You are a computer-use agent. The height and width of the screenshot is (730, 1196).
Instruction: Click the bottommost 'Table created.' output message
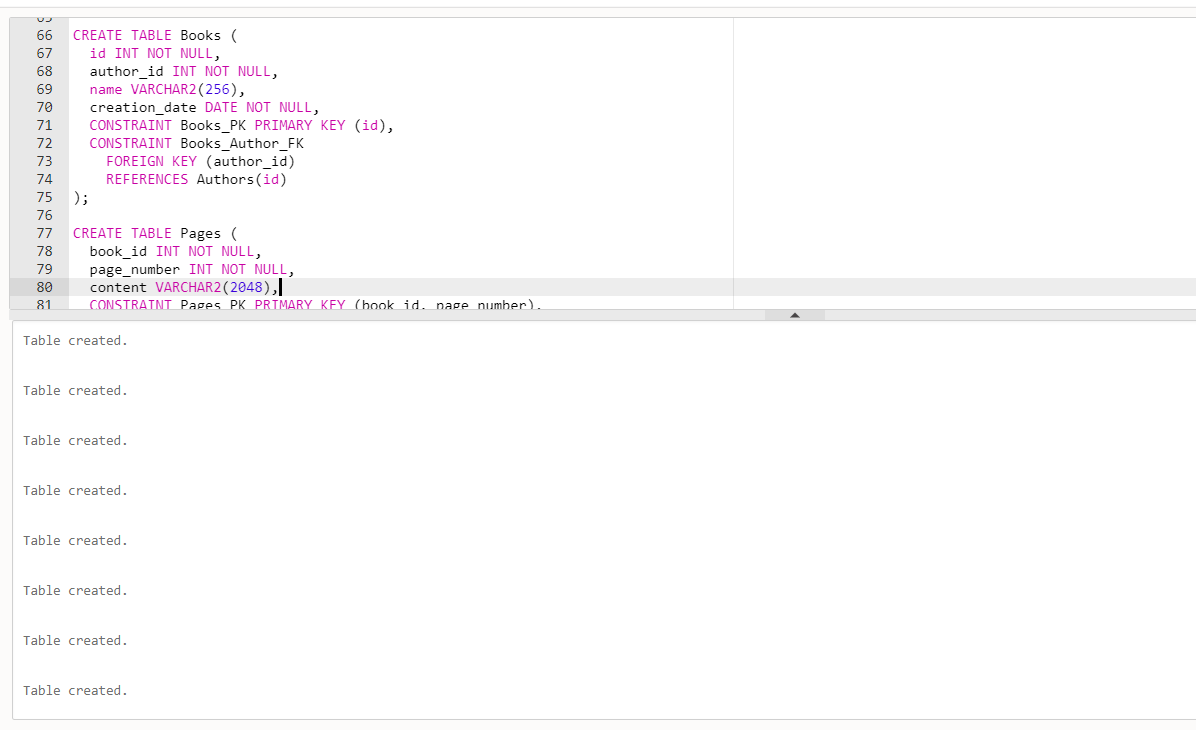coord(75,690)
